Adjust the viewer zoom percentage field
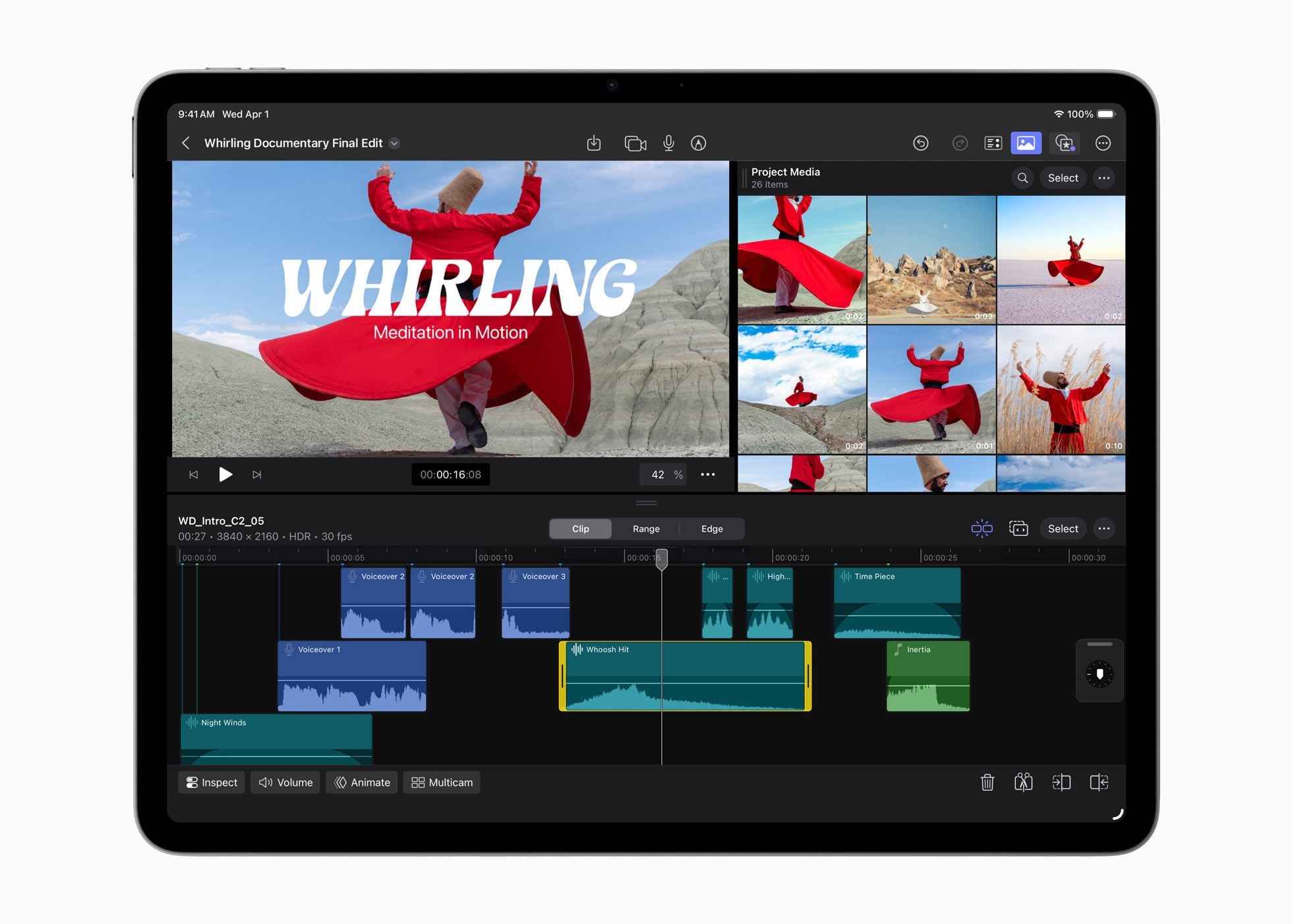Viewport: 1292px width, 924px height. [662, 475]
